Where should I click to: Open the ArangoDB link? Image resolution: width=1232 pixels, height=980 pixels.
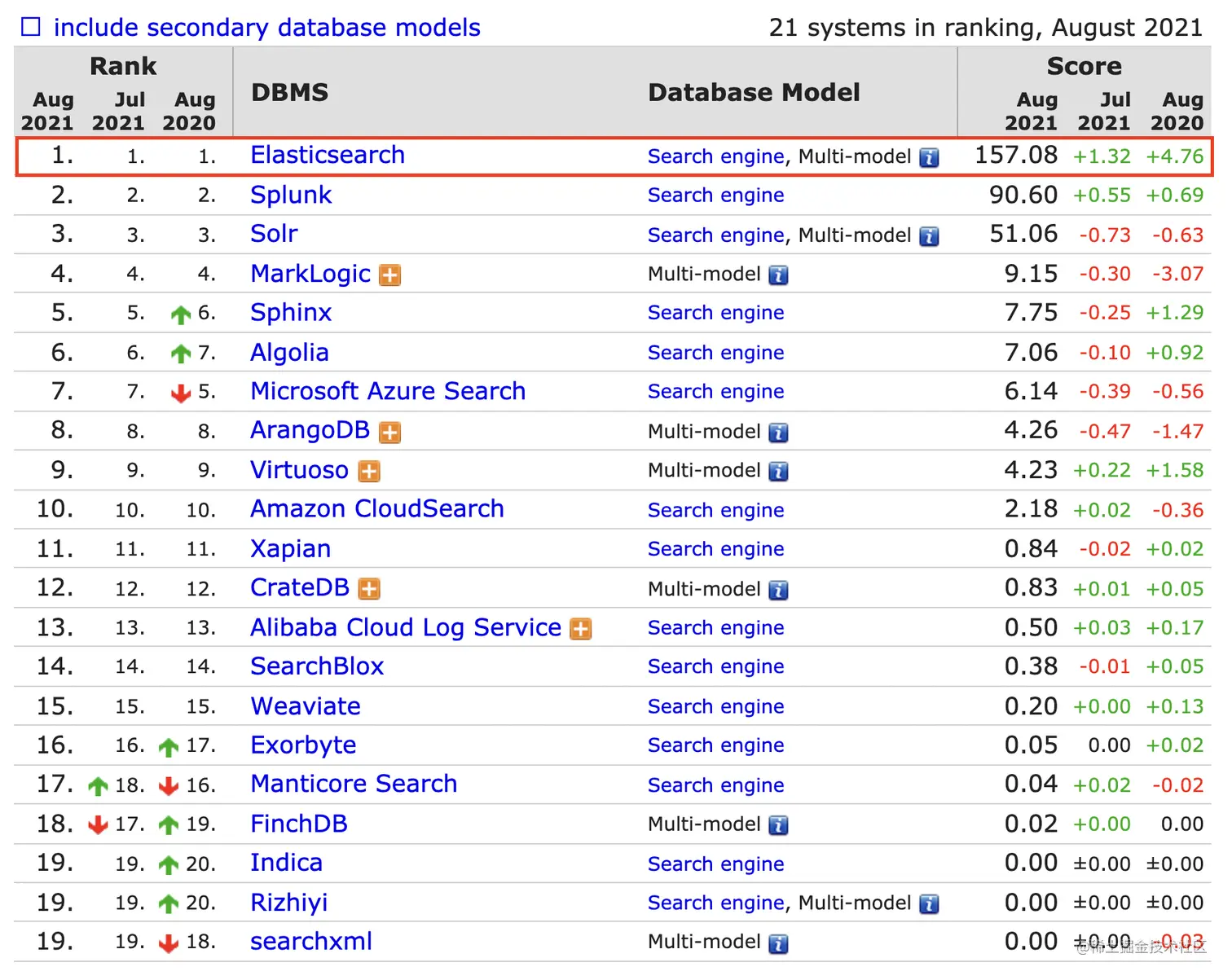[310, 430]
